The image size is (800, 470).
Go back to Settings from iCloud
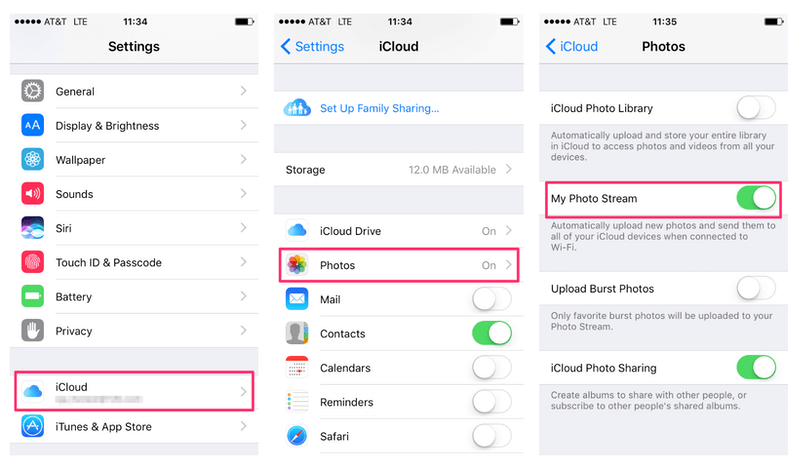tap(312, 46)
